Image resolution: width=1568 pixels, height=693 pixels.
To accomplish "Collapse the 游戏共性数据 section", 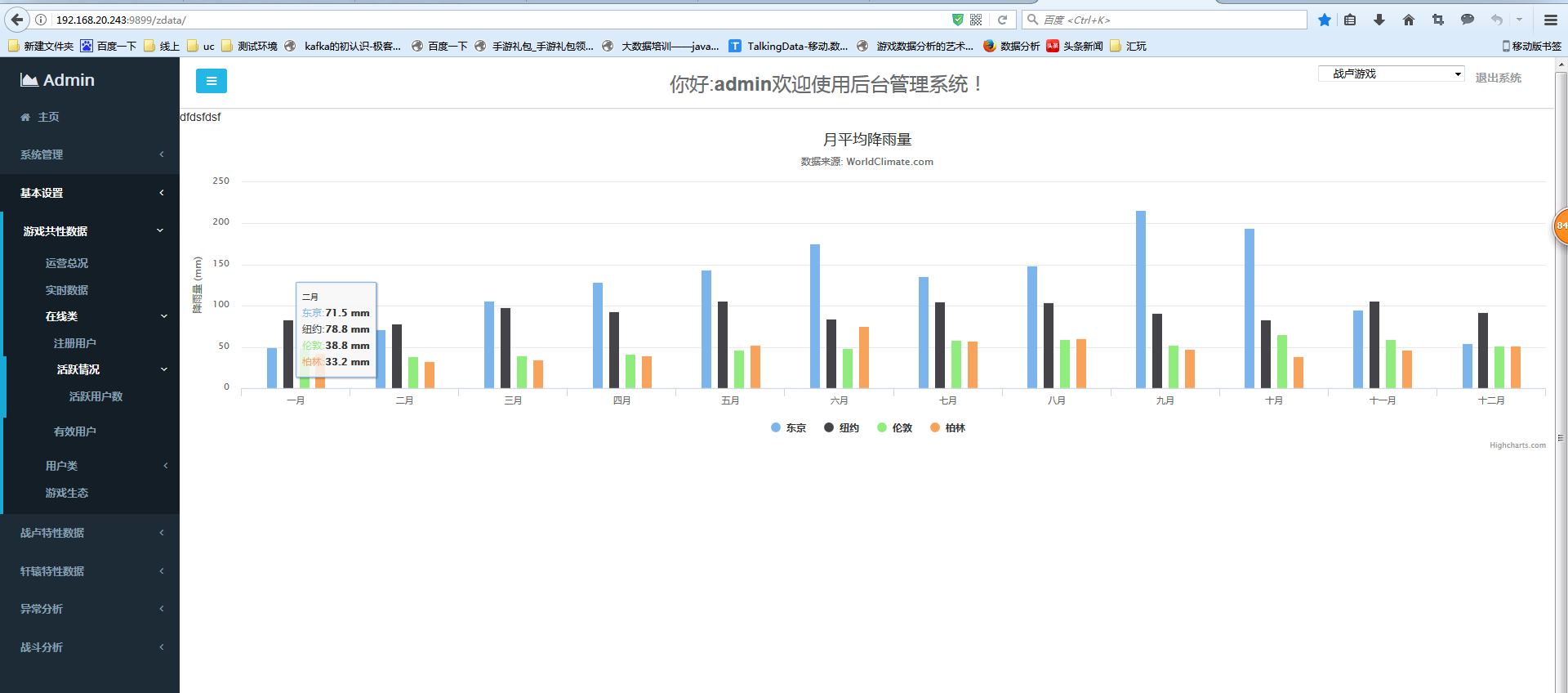I will [91, 231].
